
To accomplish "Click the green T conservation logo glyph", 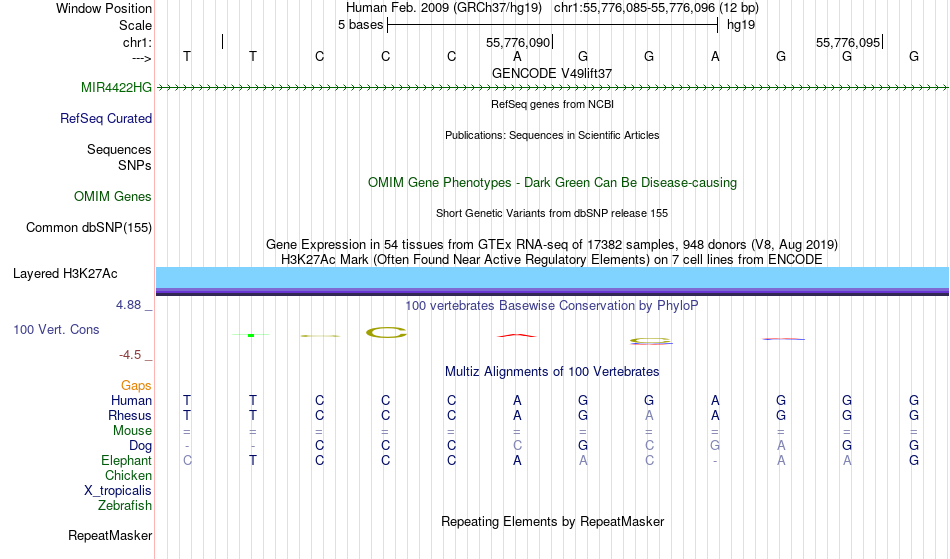I will [x=251, y=335].
